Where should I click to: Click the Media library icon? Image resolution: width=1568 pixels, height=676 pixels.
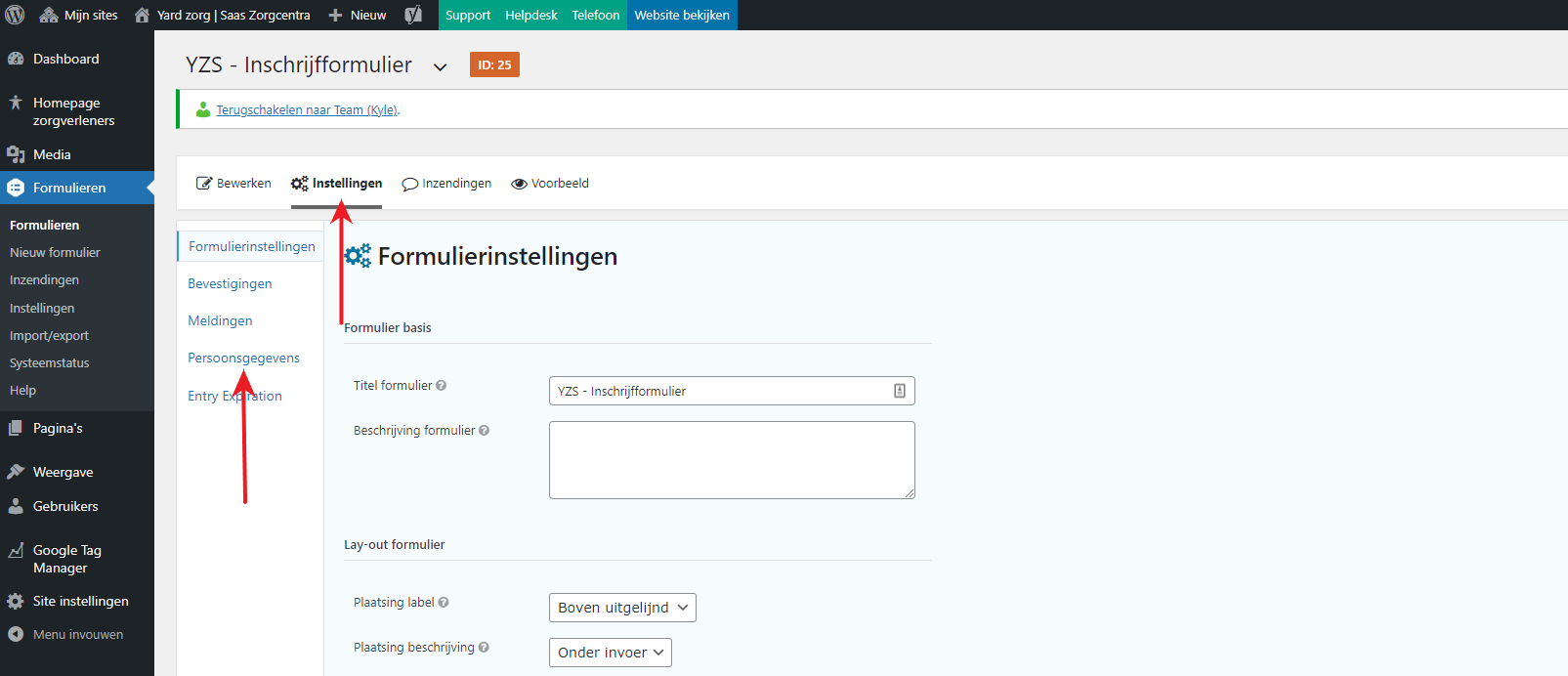pos(16,154)
